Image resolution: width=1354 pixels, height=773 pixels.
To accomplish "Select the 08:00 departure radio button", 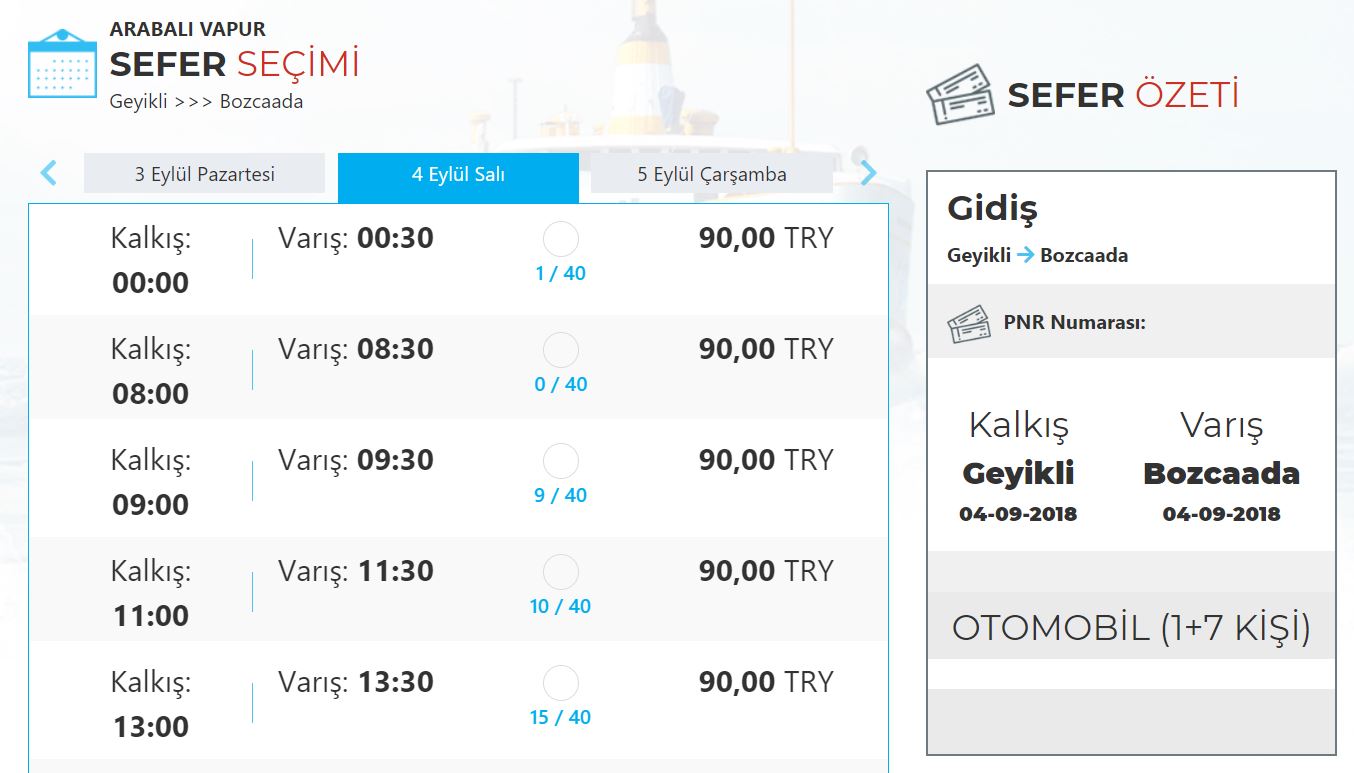I will coord(560,351).
